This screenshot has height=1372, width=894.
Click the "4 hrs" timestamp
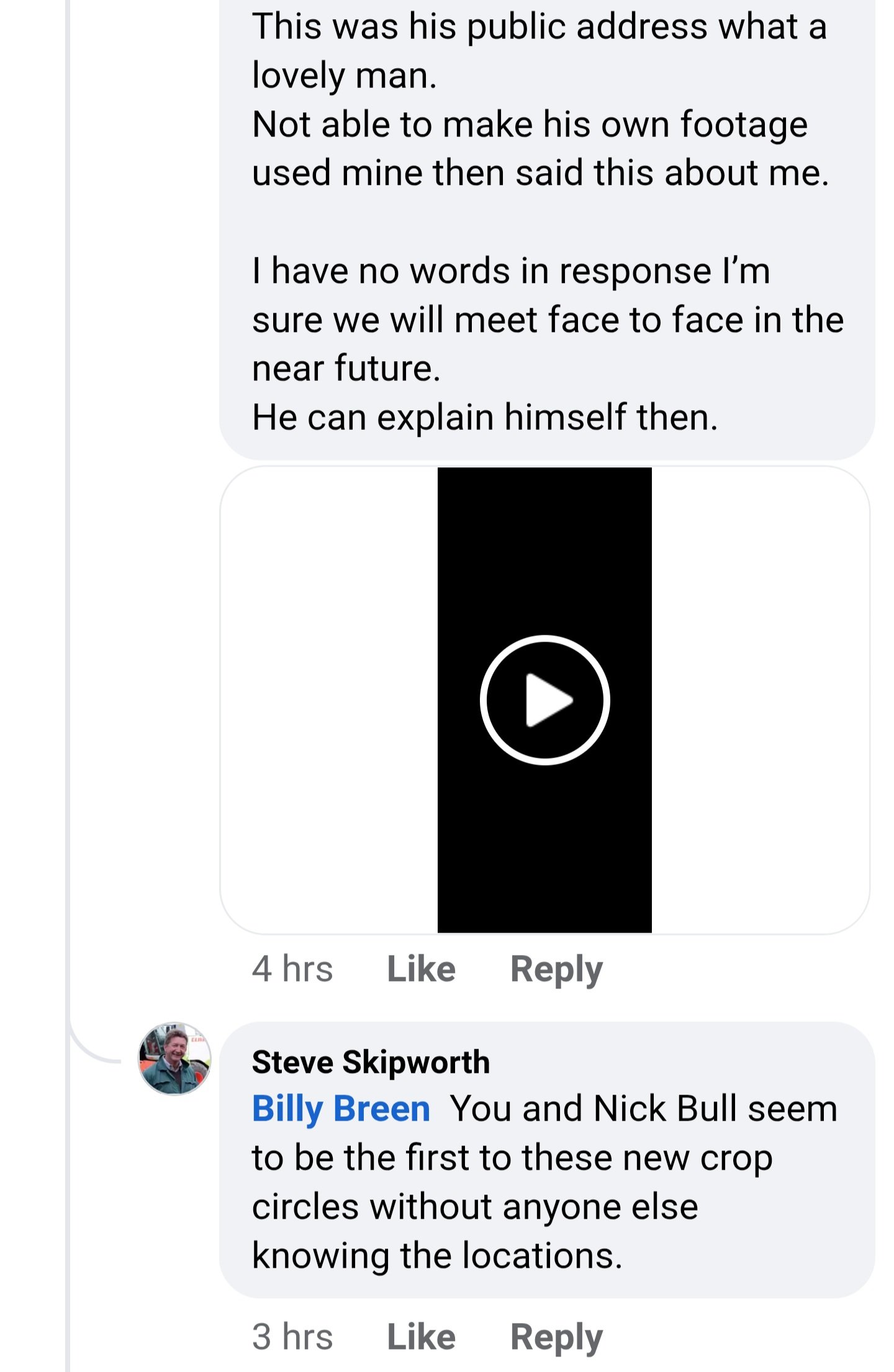point(292,969)
